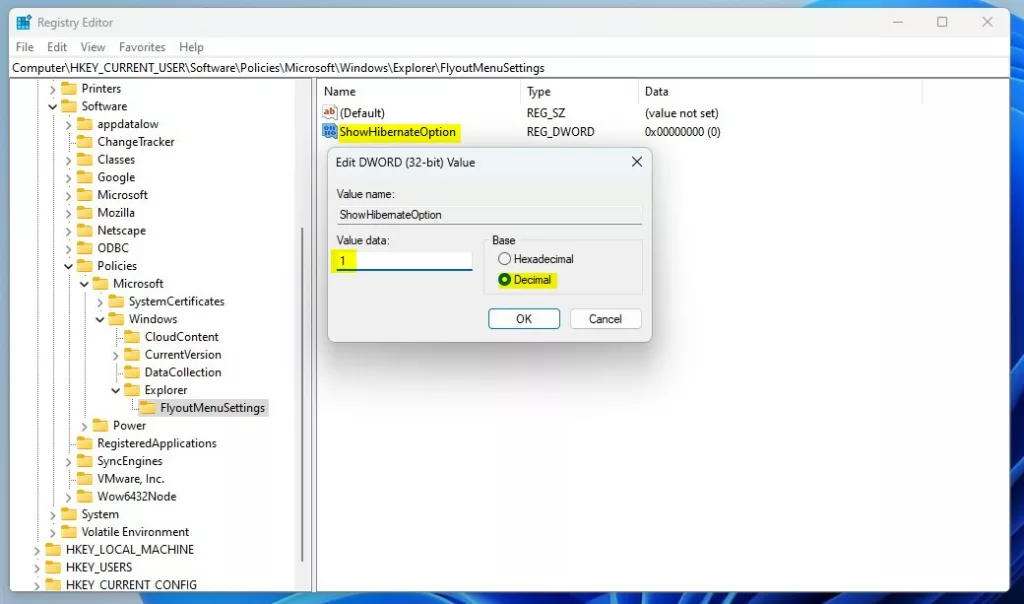The width and height of the screenshot is (1024, 604).
Task: Click the Printers key folder icon
Action: [69, 88]
